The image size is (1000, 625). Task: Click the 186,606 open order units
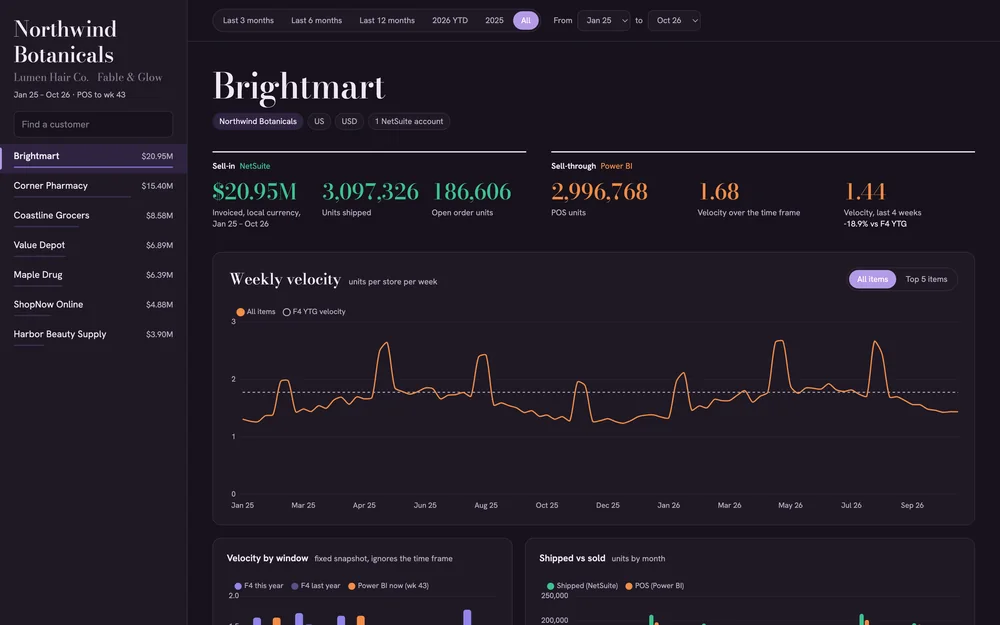click(471, 191)
